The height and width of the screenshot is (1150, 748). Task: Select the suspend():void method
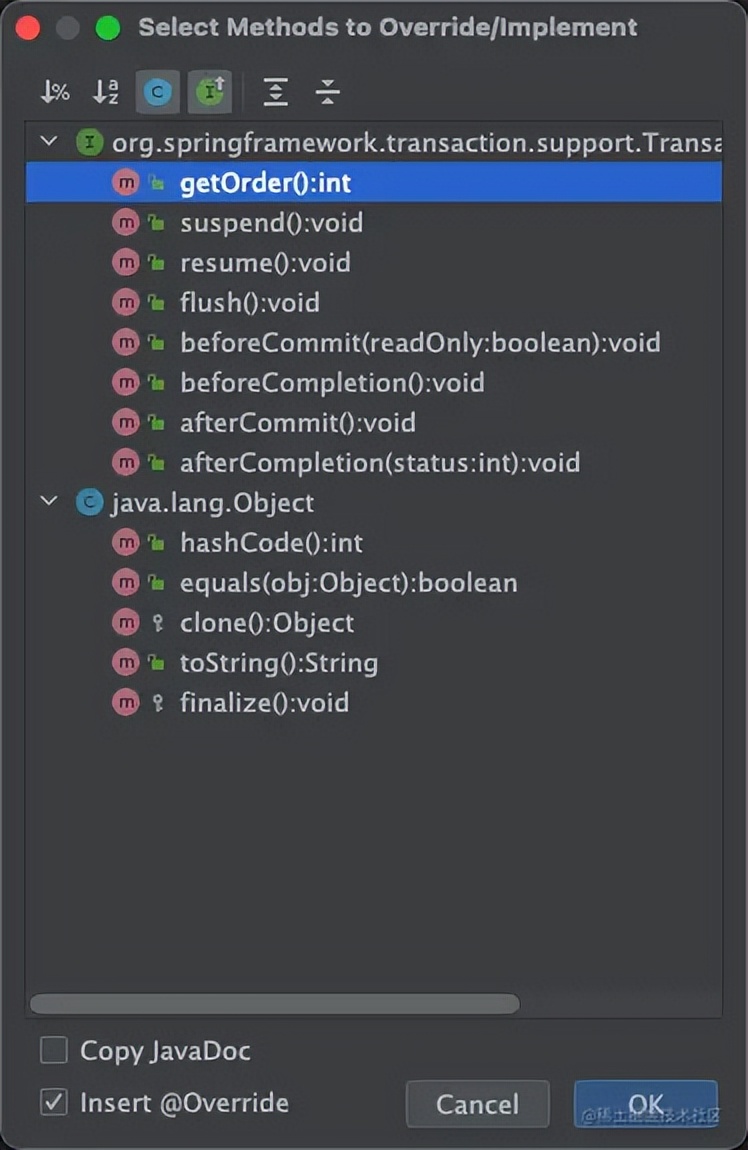270,222
